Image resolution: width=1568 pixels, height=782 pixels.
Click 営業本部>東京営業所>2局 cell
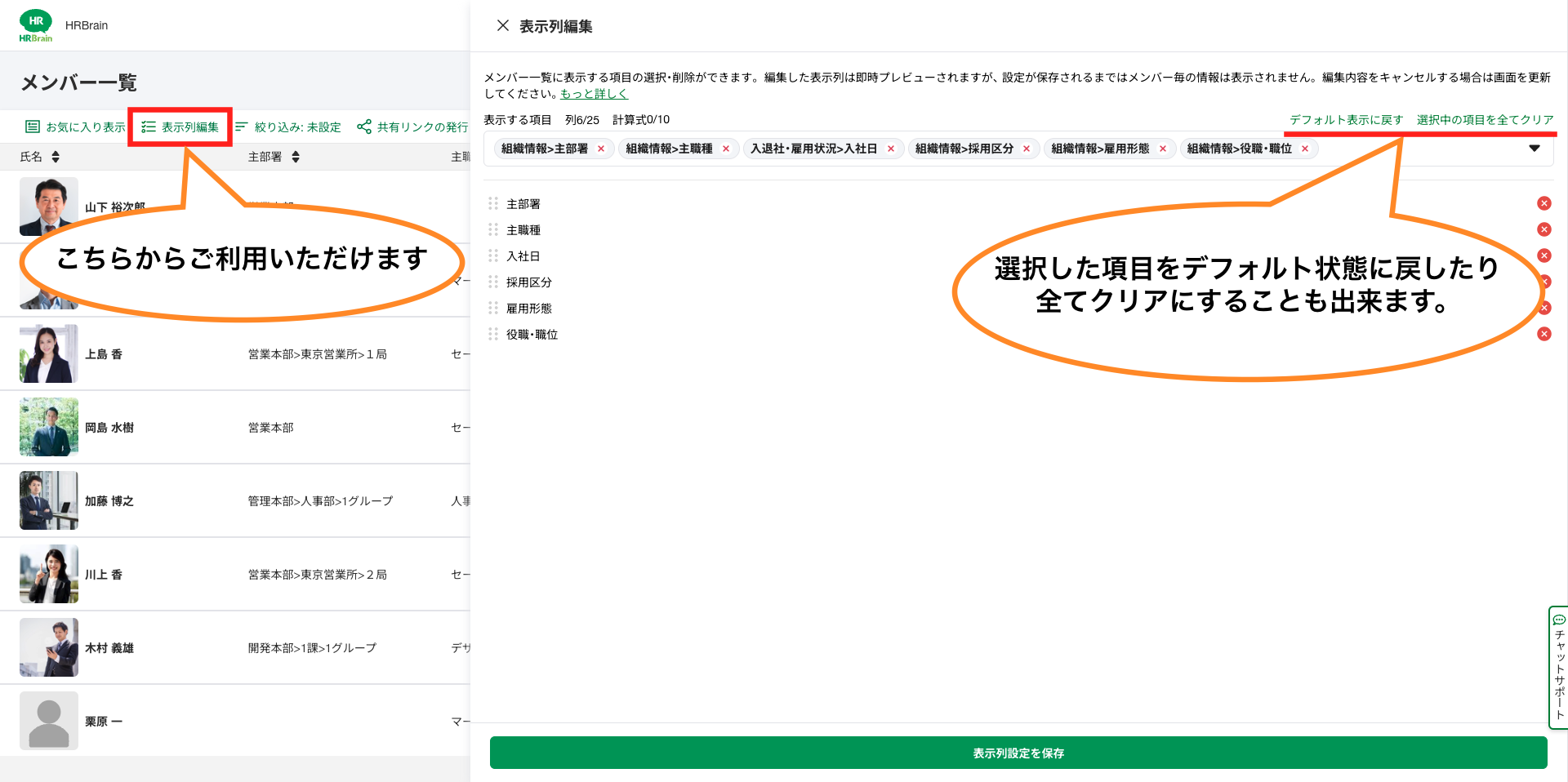[x=318, y=575]
